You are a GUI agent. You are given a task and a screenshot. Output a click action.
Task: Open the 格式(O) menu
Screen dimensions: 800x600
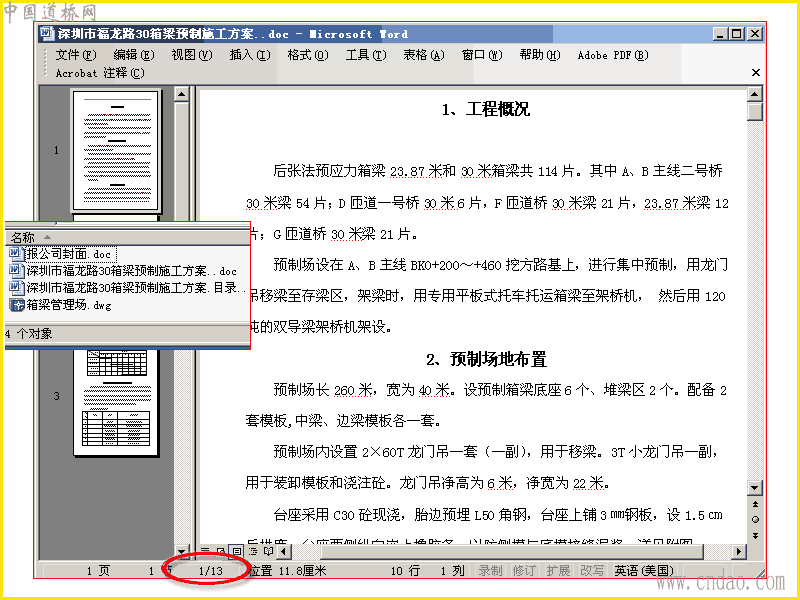pos(308,55)
